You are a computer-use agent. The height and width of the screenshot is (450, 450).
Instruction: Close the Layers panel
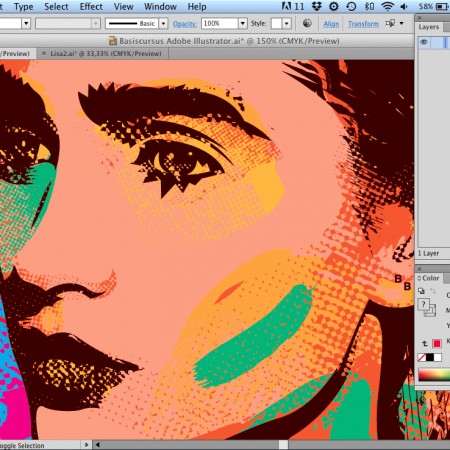pyautogui.click(x=420, y=18)
